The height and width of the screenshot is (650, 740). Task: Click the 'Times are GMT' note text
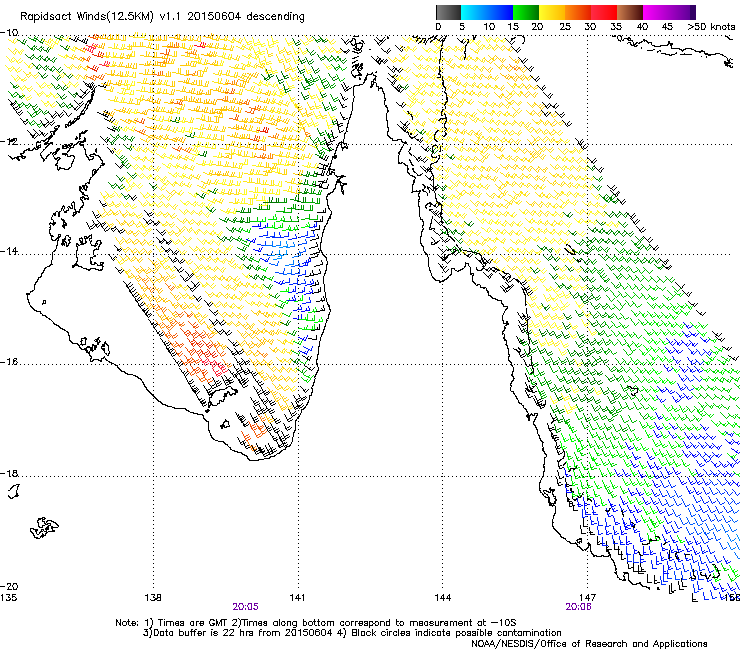[193, 623]
